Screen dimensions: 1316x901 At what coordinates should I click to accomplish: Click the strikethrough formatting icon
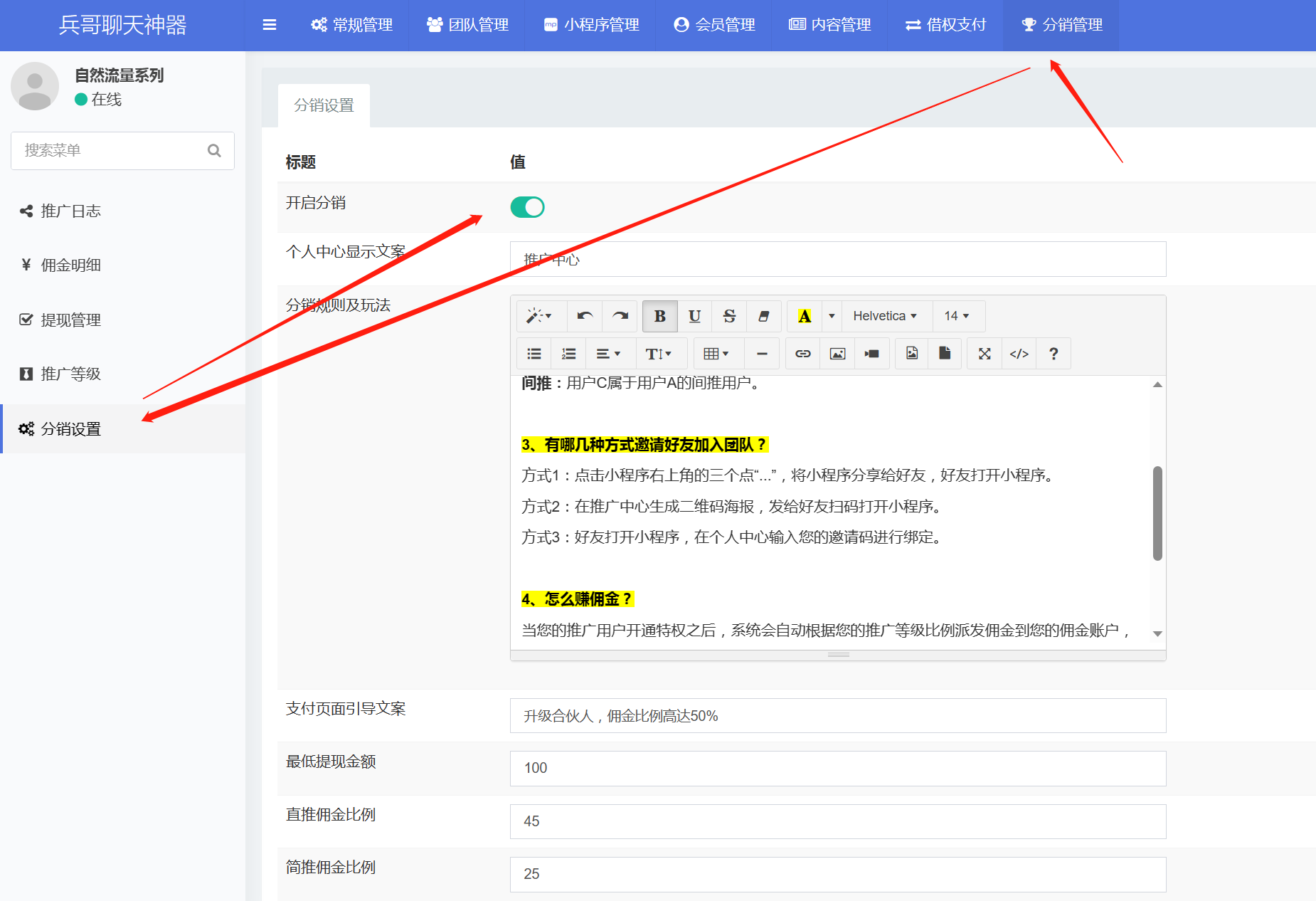click(729, 316)
